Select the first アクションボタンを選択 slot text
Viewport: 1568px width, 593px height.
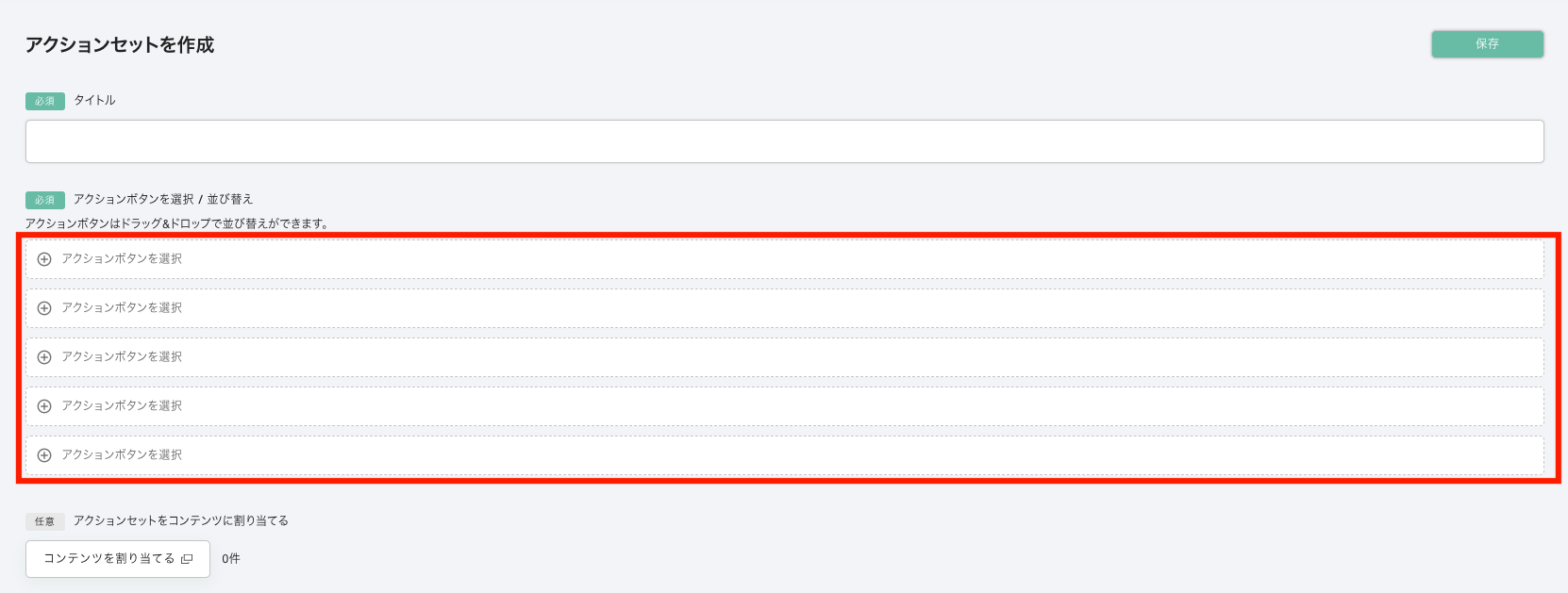(x=122, y=258)
